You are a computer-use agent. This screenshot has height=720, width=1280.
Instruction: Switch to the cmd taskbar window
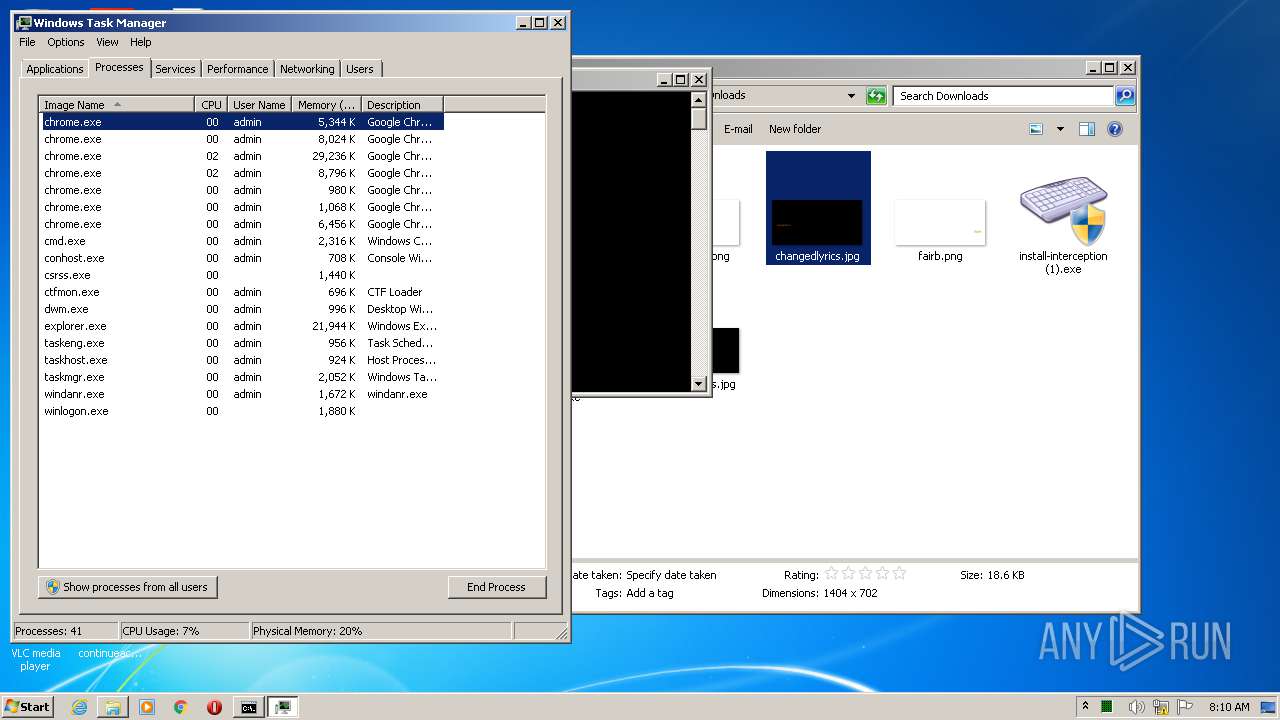[248, 707]
